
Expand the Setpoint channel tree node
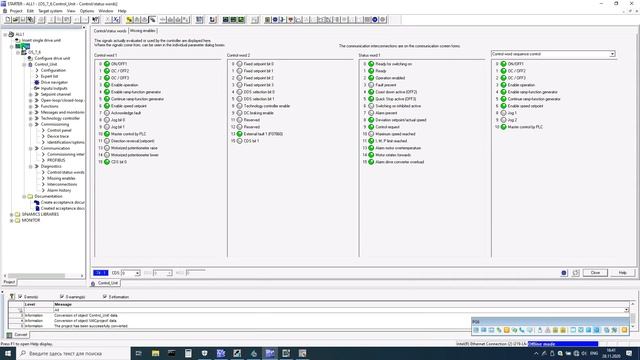click(31, 94)
